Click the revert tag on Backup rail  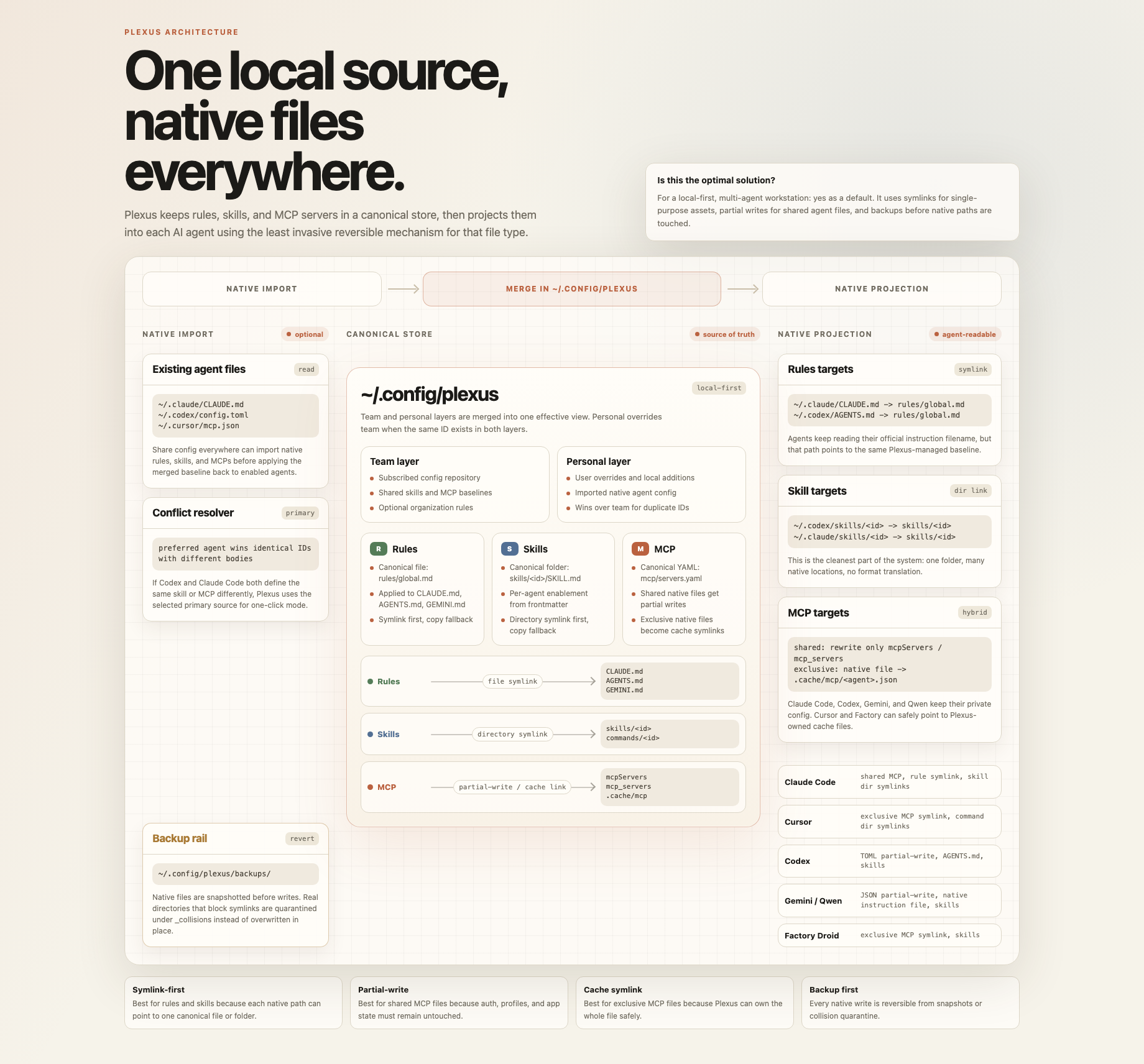coord(302,838)
